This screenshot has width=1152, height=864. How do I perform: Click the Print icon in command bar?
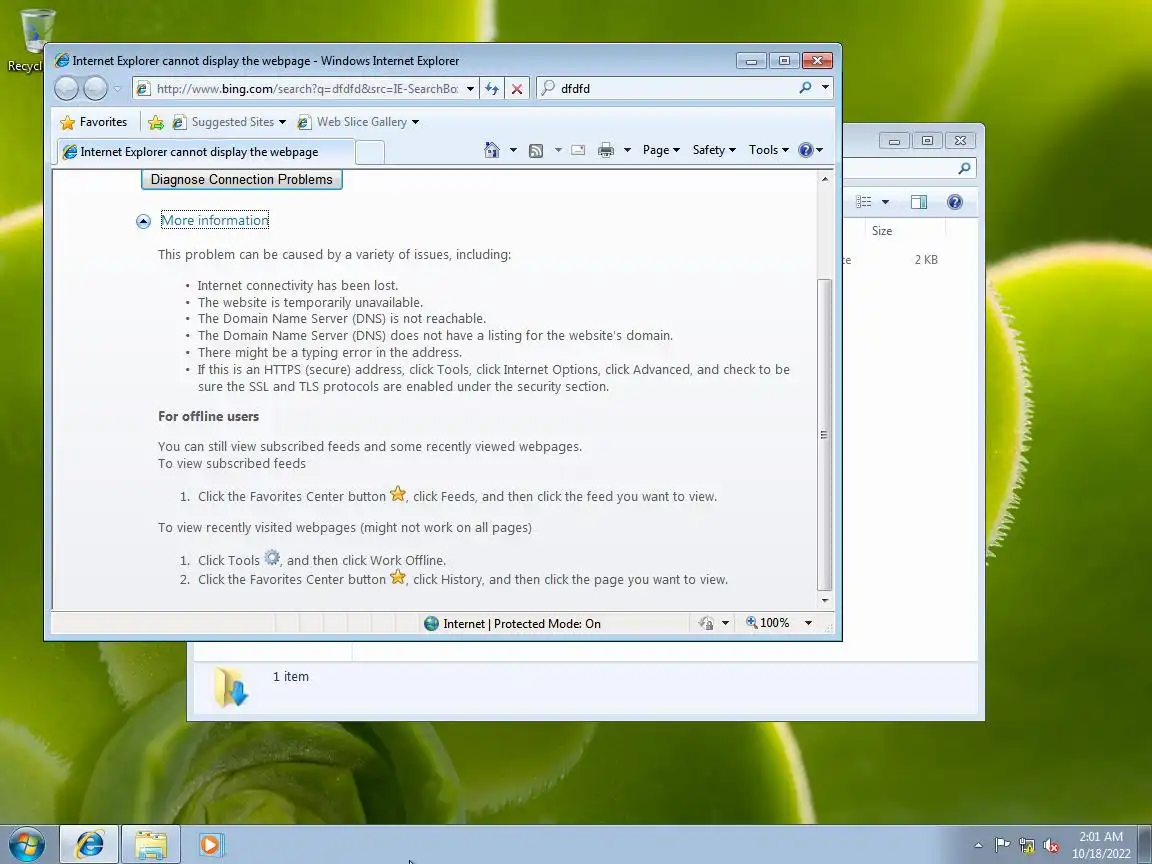pos(605,151)
